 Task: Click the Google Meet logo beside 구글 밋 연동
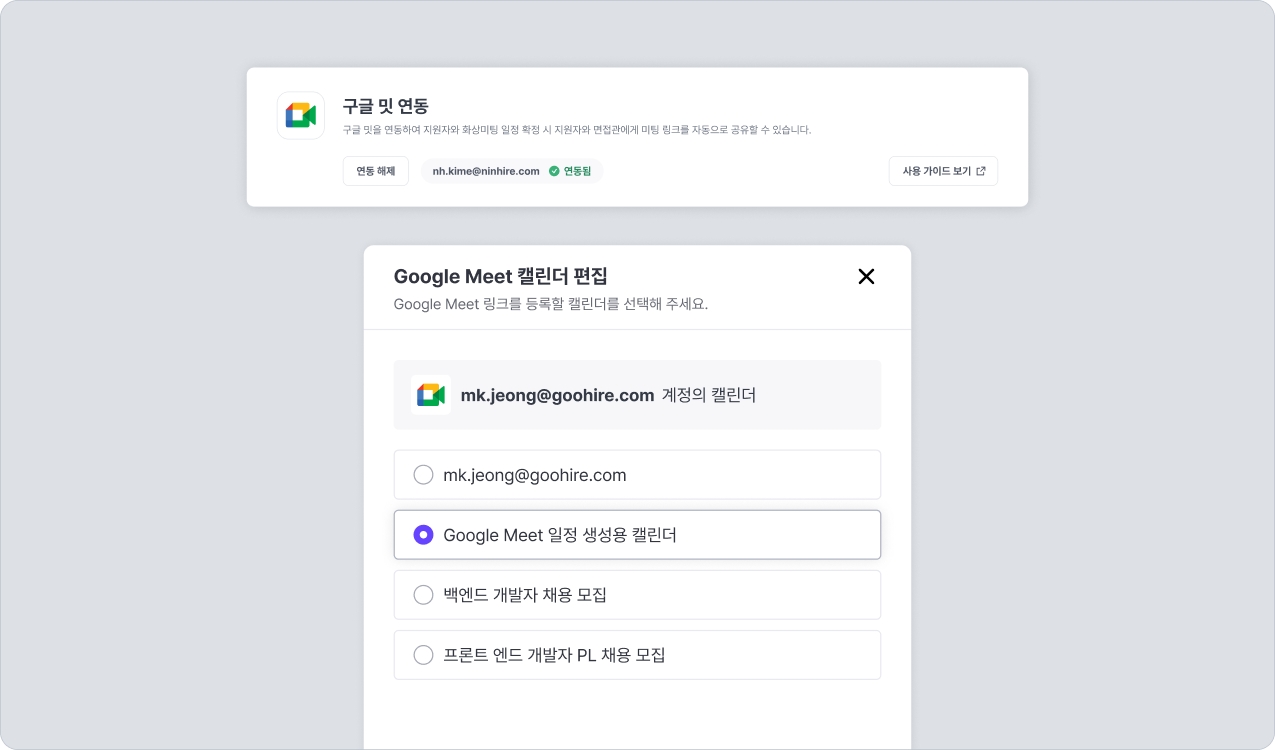coord(300,116)
